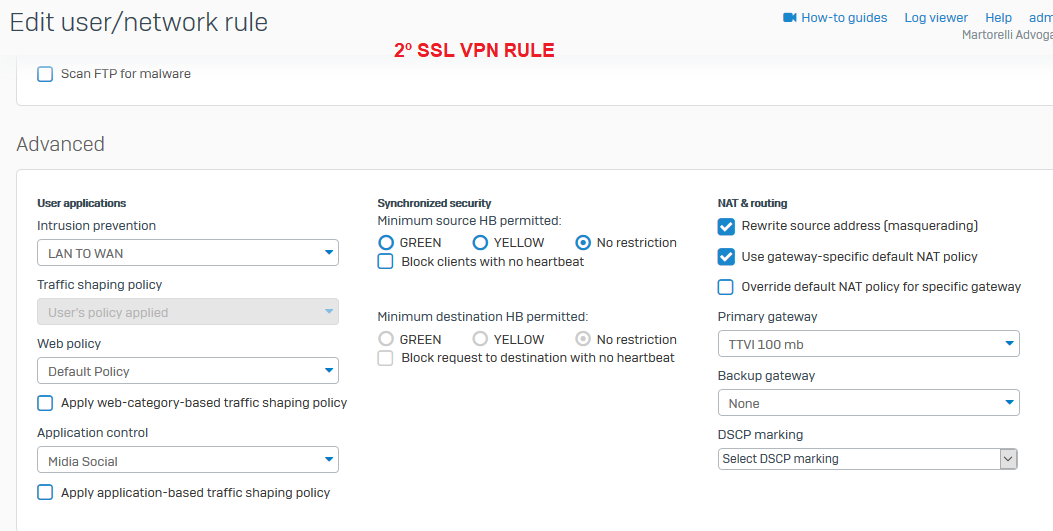
Task: Select GREEN for minimum source HB
Action: tap(386, 242)
